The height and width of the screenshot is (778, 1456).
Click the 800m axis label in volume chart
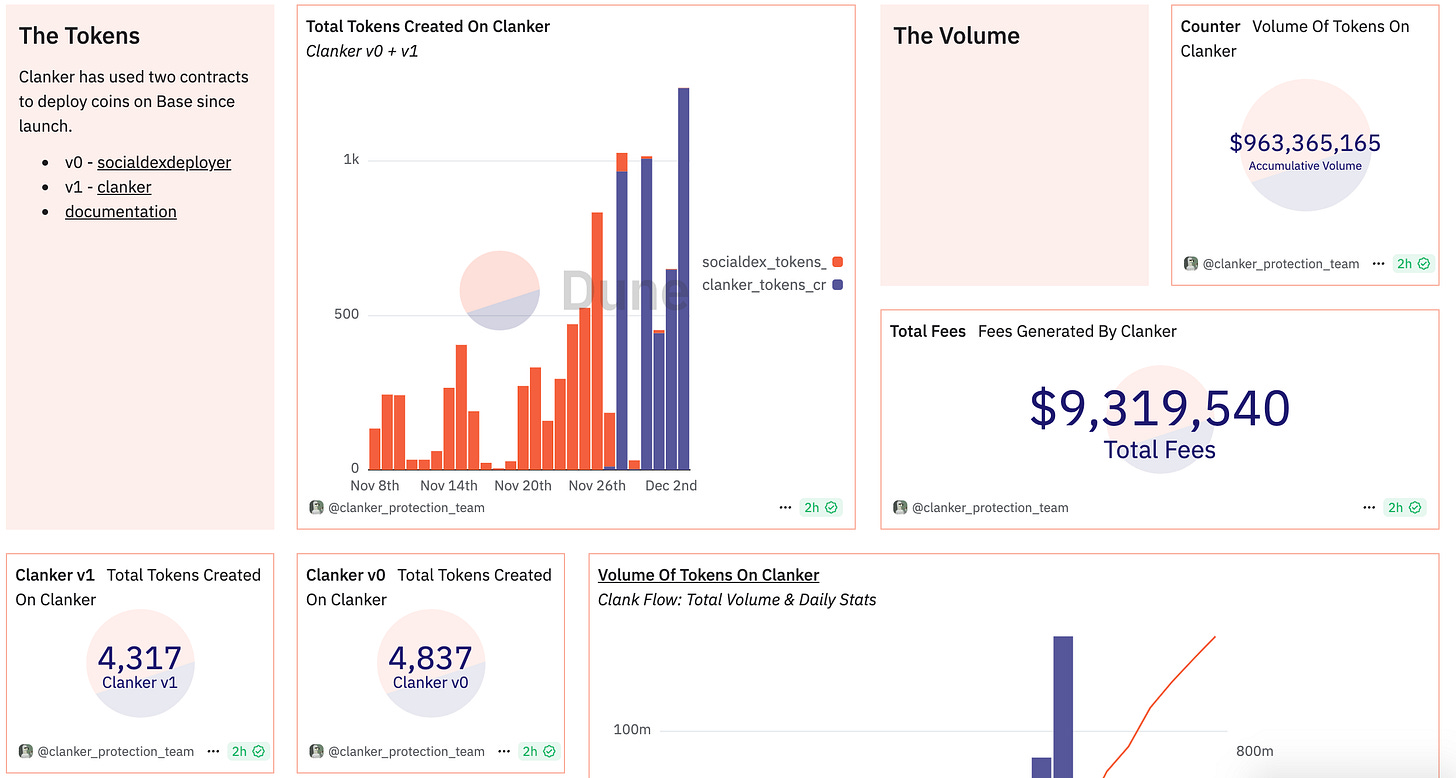pyautogui.click(x=1254, y=751)
